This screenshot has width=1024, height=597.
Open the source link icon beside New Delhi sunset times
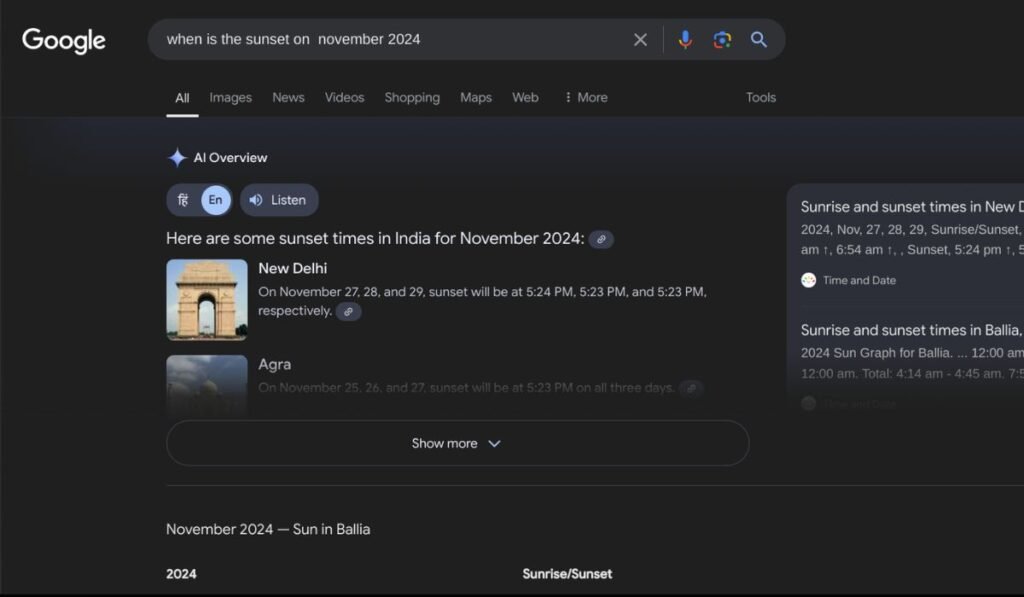[x=348, y=311]
